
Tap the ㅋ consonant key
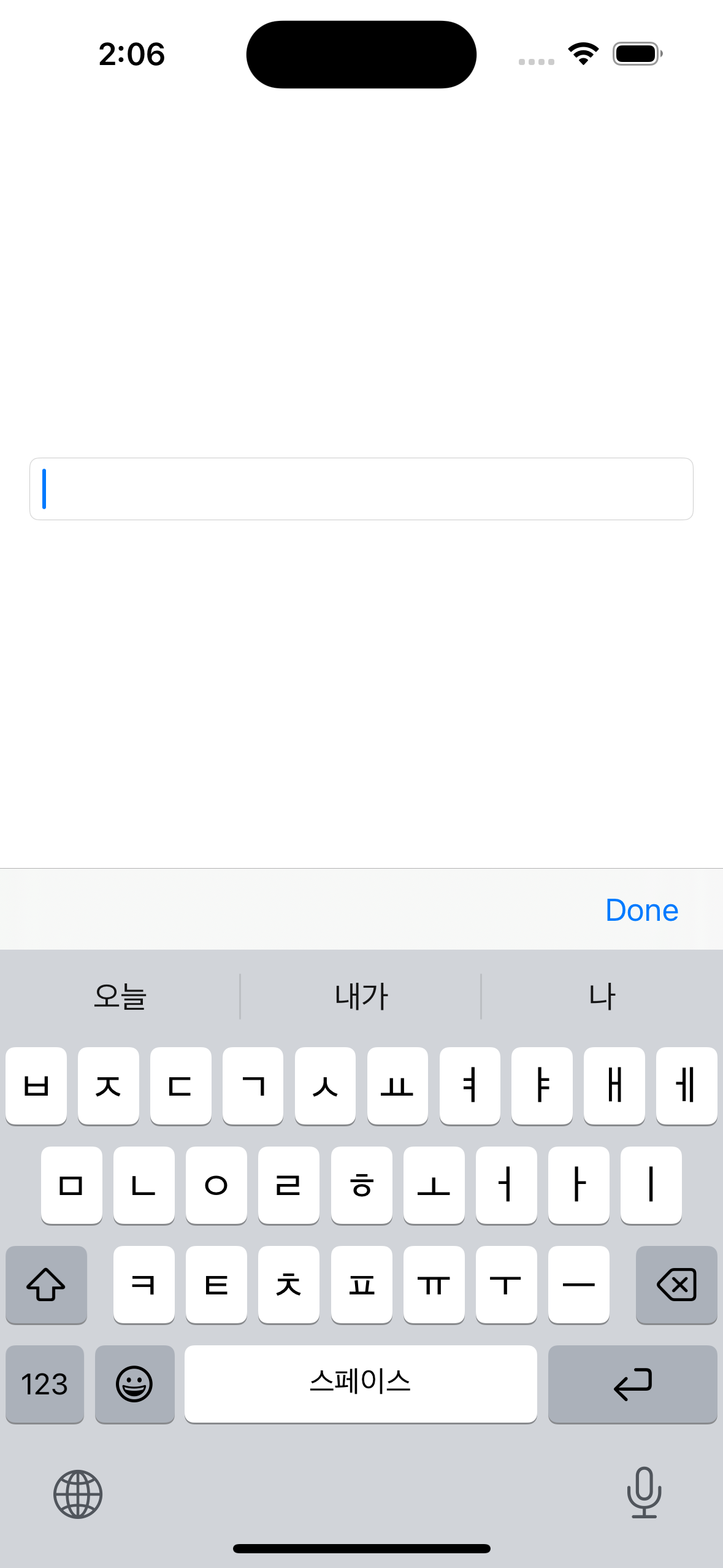coord(144,1285)
